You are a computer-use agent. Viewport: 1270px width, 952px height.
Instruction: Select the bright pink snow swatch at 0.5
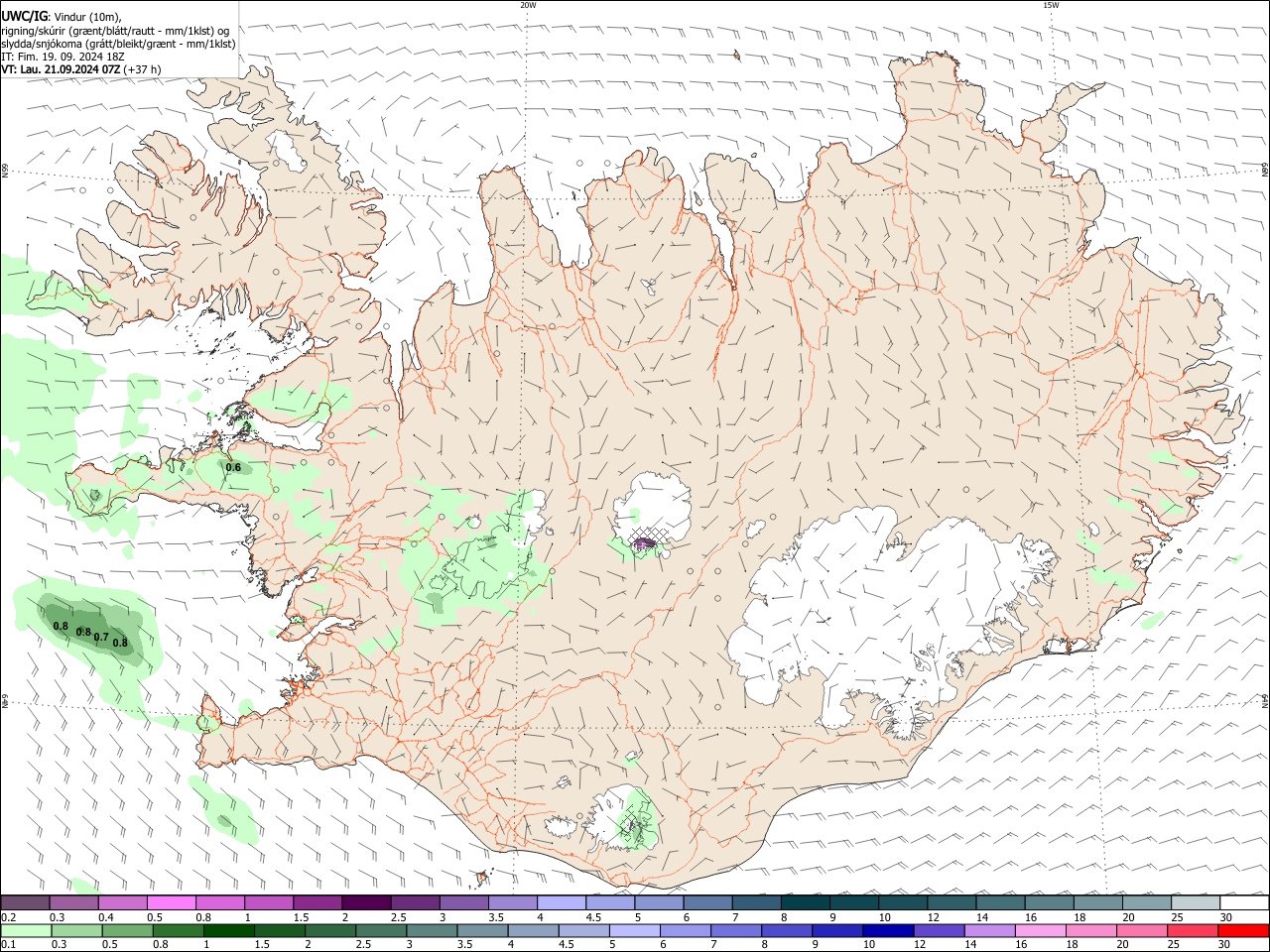pyautogui.click(x=172, y=902)
